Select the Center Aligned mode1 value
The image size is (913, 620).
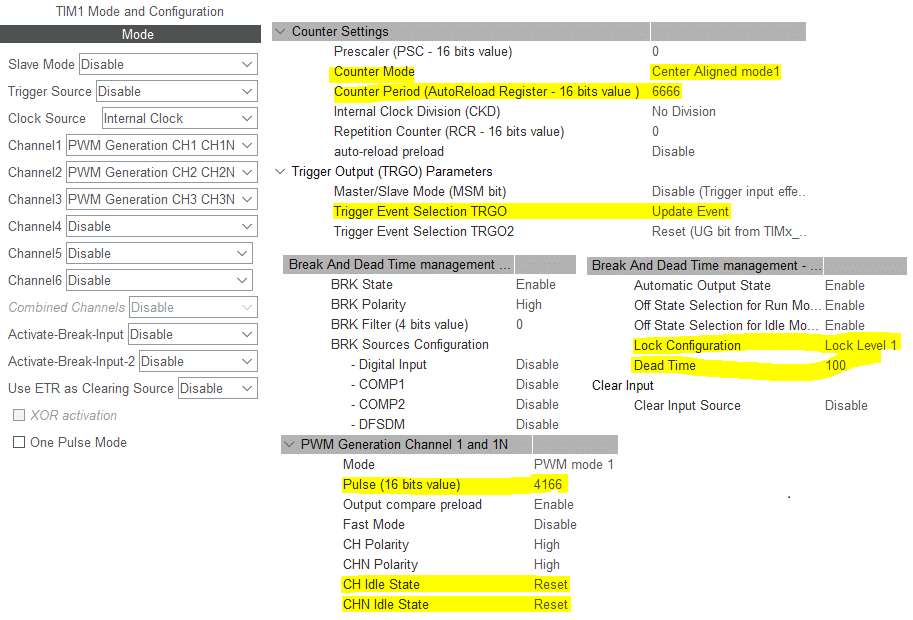pyautogui.click(x=715, y=72)
